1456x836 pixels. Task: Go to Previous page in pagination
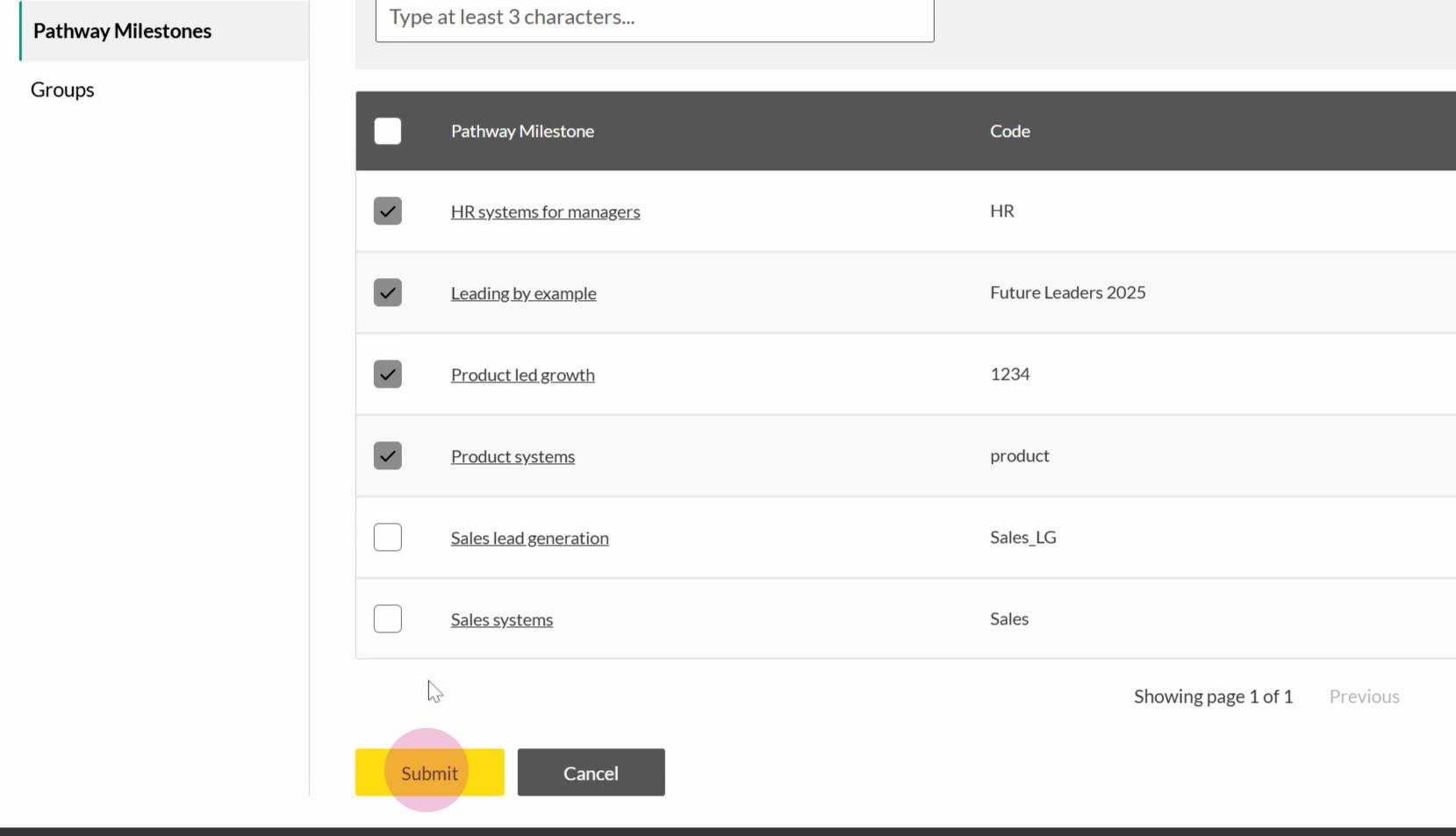click(1363, 697)
